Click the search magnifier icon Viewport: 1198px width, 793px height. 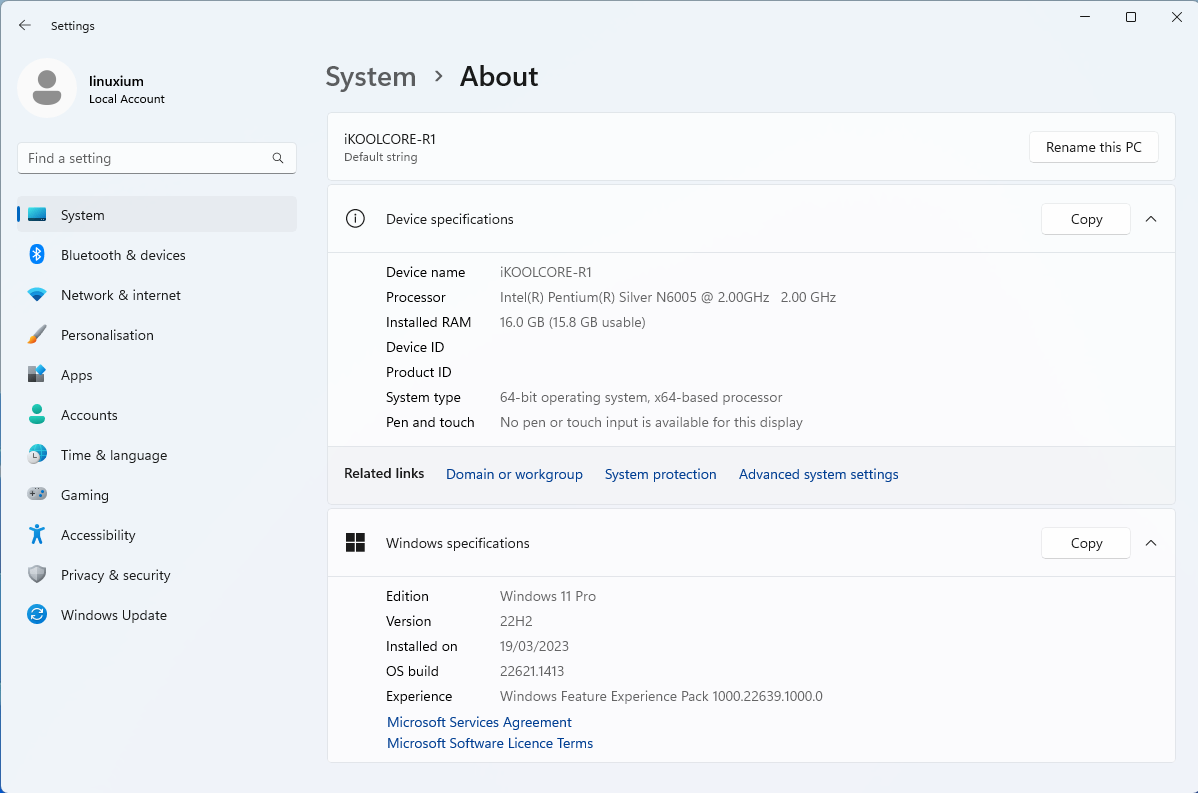pyautogui.click(x=278, y=158)
